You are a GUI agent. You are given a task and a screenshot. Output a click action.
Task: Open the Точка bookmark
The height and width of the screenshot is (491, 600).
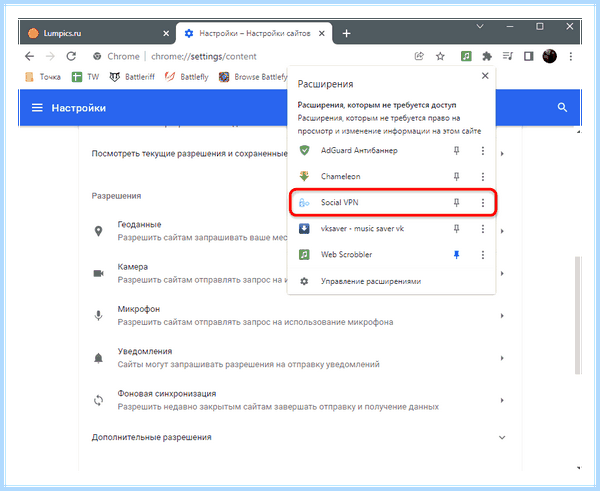click(43, 77)
